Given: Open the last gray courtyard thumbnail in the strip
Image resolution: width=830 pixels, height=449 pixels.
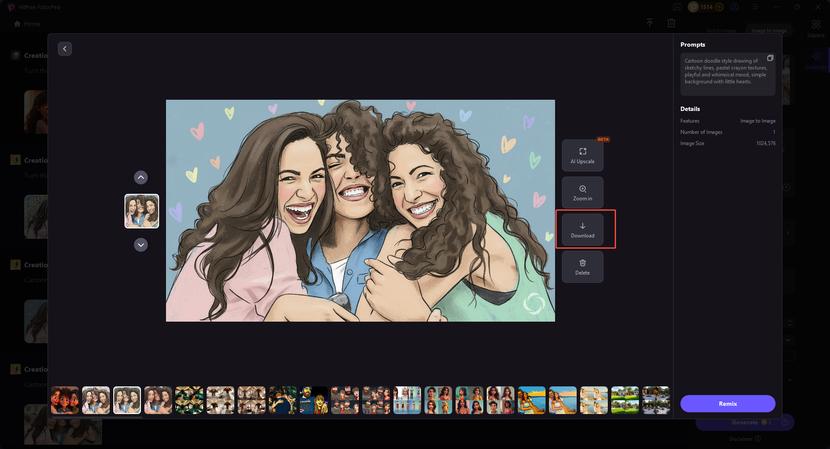Looking at the screenshot, I should (656, 400).
